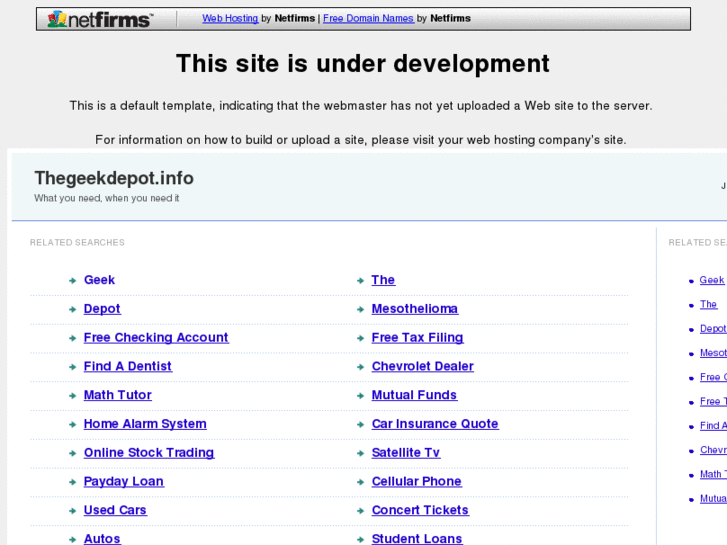Image resolution: width=727 pixels, height=545 pixels.
Task: Open the Depot link in main list
Action: coord(102,309)
